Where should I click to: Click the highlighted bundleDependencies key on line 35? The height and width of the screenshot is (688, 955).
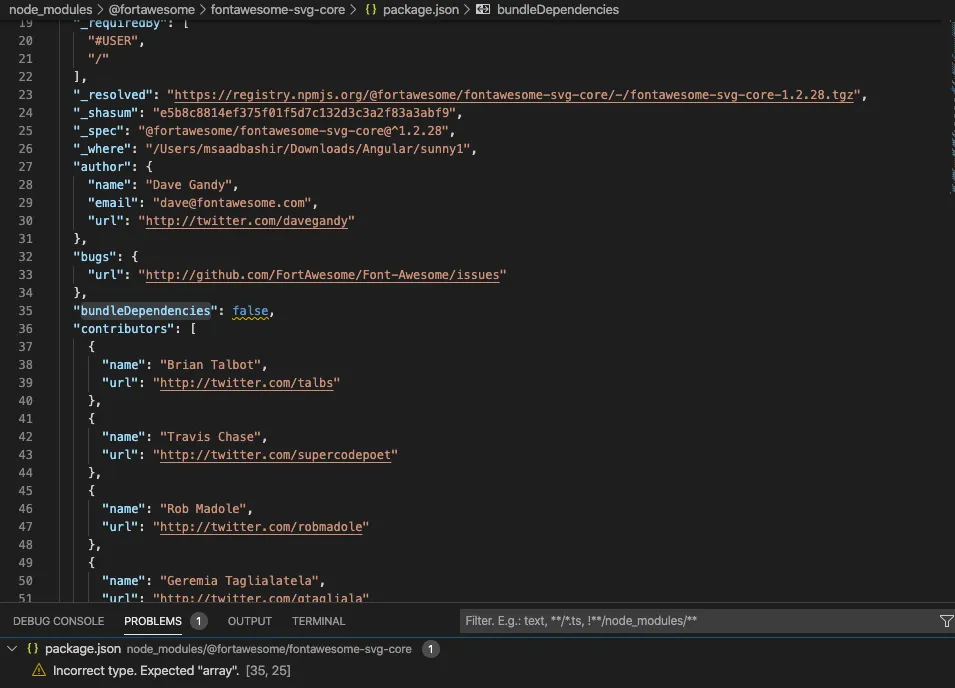[x=146, y=311]
